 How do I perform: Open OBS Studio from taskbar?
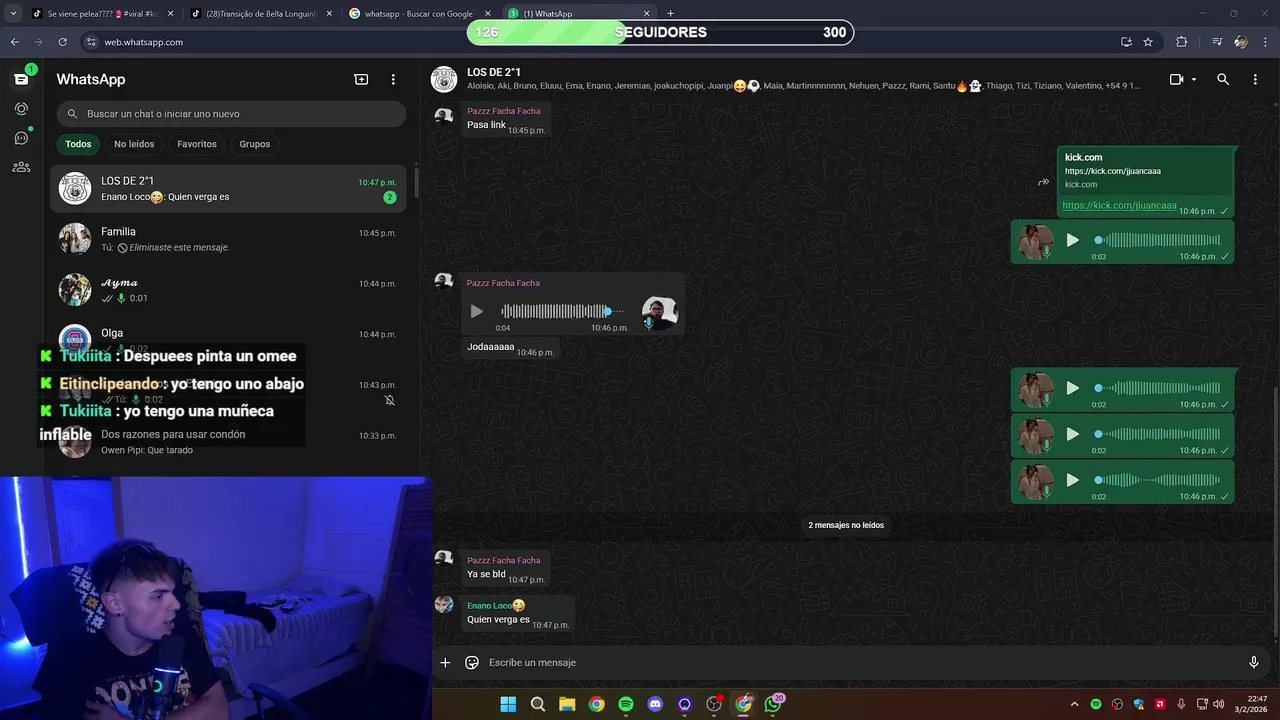point(714,704)
